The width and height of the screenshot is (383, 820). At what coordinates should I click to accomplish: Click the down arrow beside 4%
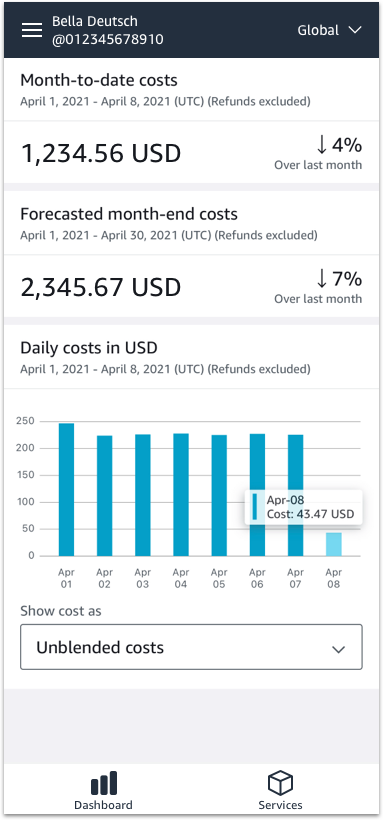(322, 145)
